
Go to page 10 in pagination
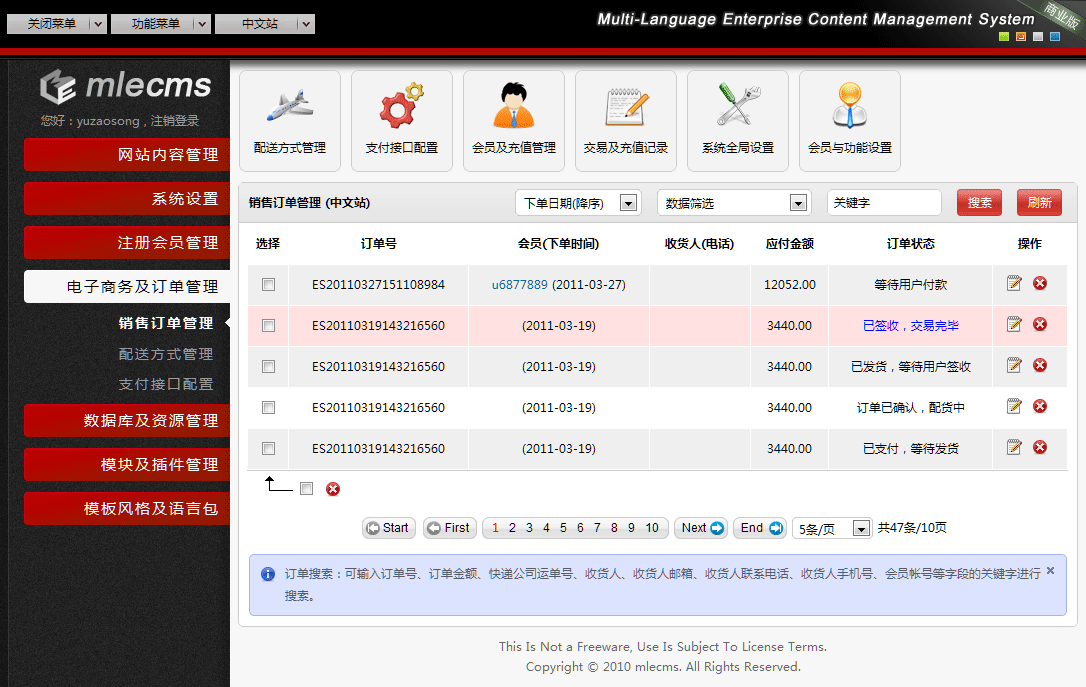[x=652, y=528]
